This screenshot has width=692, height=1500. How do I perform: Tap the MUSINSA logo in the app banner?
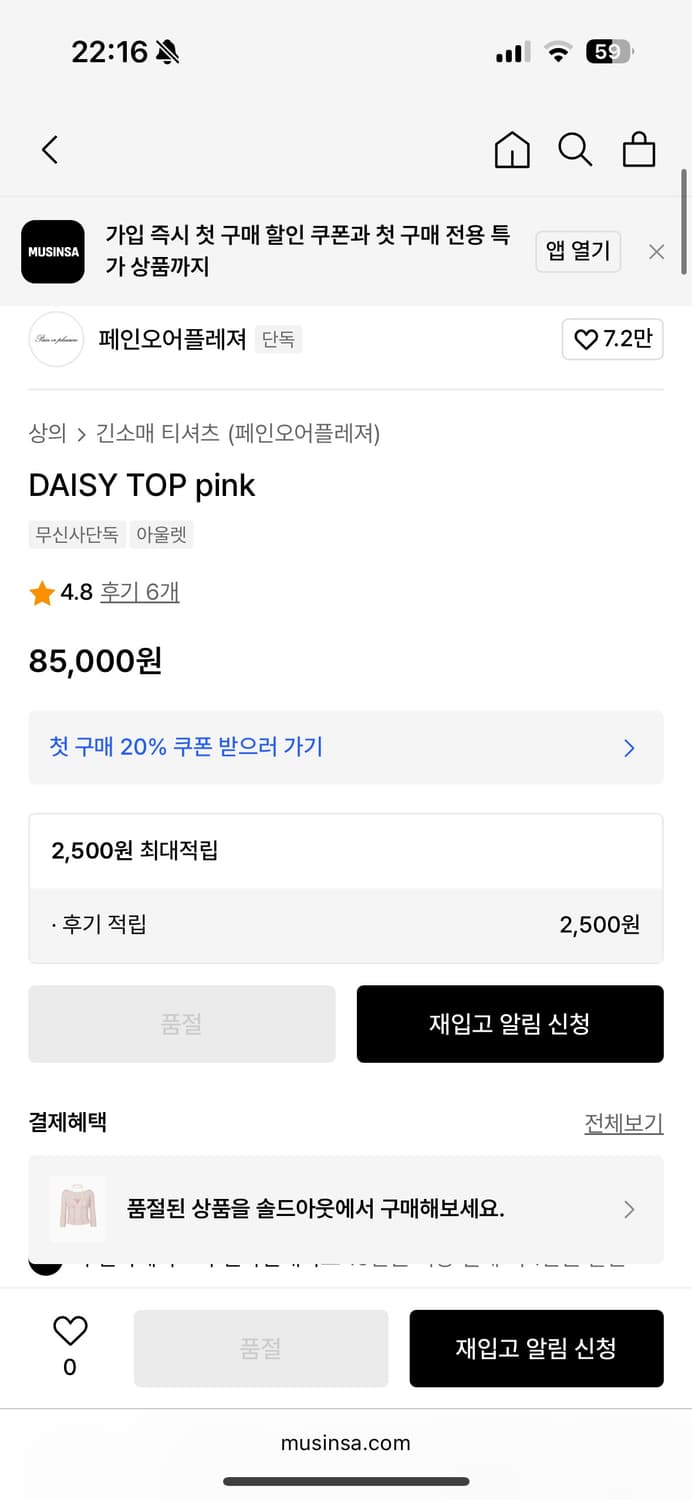[x=52, y=251]
